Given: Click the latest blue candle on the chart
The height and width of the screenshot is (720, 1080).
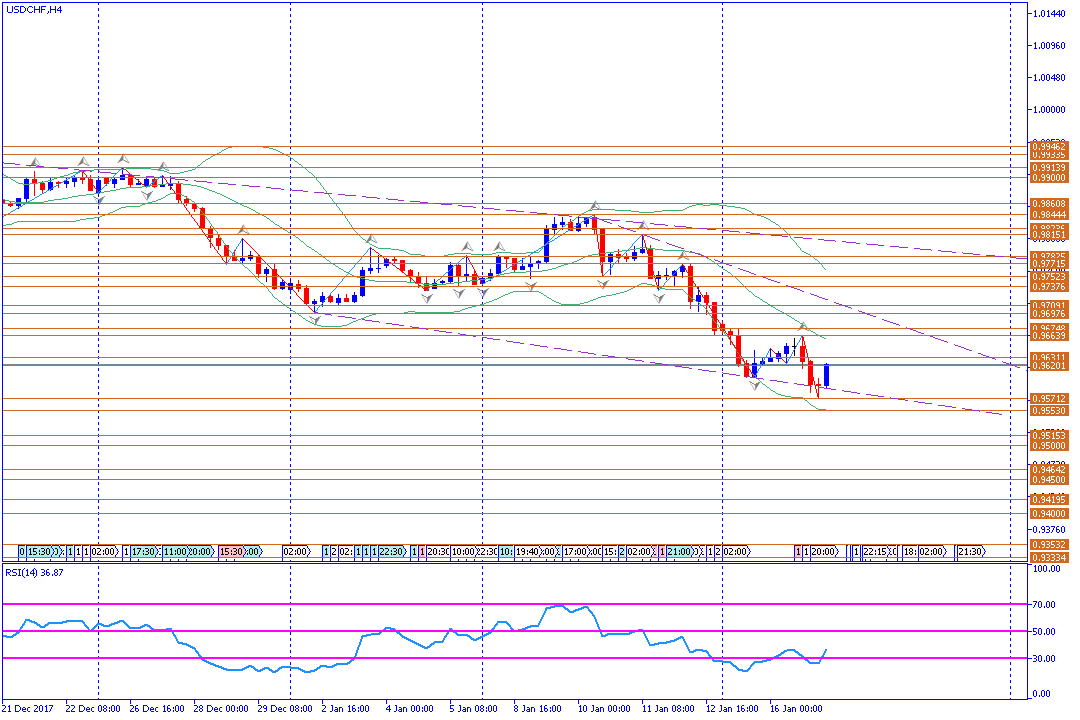Looking at the screenshot, I should tap(826, 376).
